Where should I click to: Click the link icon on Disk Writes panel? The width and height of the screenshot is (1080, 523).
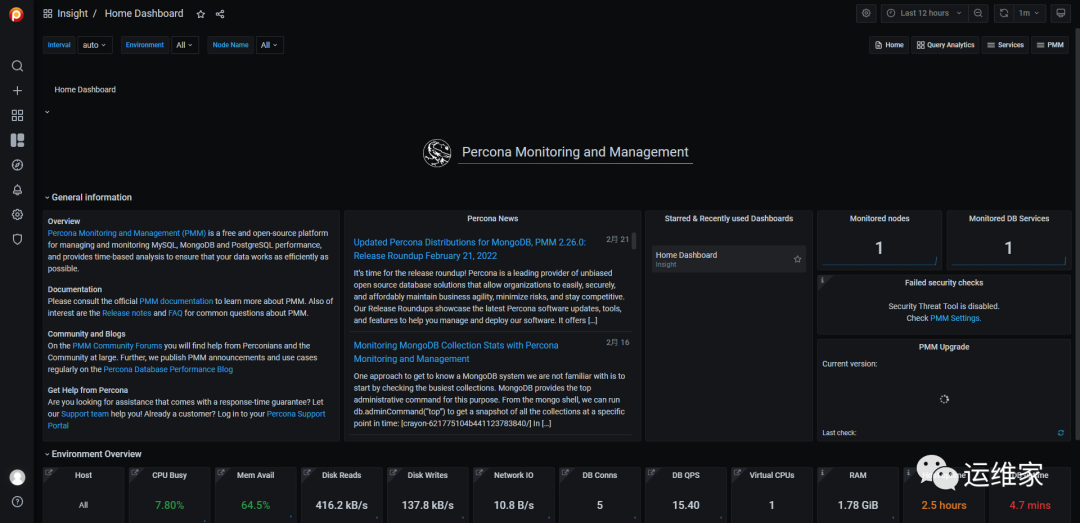[393, 473]
